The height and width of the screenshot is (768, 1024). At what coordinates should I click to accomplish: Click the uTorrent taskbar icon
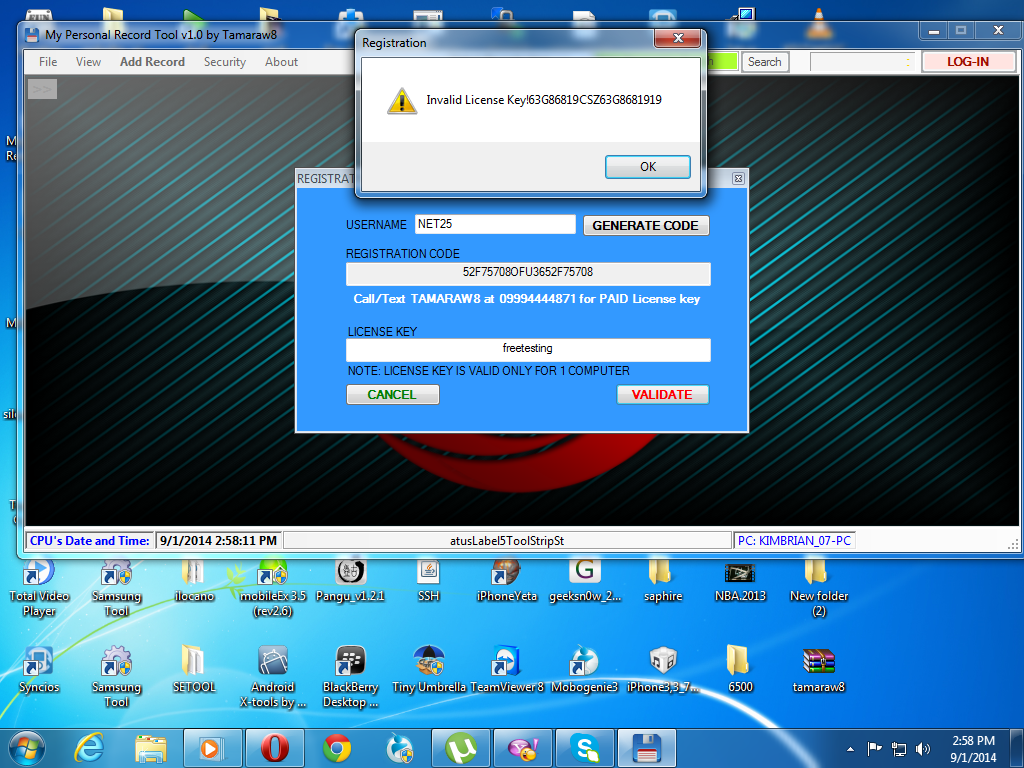[x=459, y=747]
